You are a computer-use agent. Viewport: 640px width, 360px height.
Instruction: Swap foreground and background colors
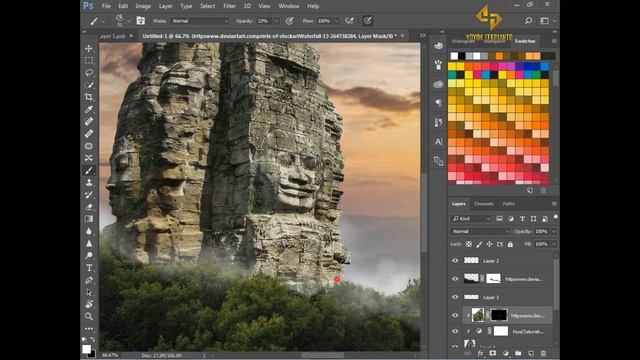93,339
